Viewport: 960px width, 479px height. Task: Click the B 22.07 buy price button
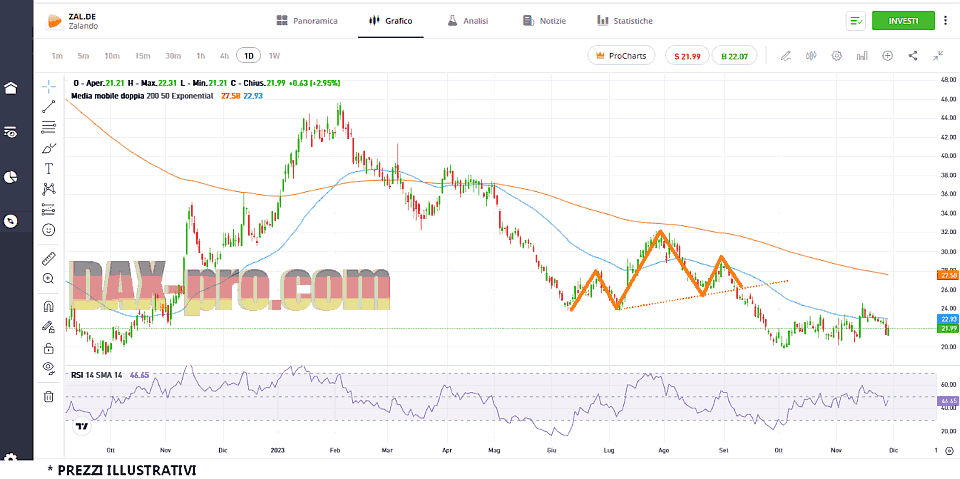coord(734,56)
